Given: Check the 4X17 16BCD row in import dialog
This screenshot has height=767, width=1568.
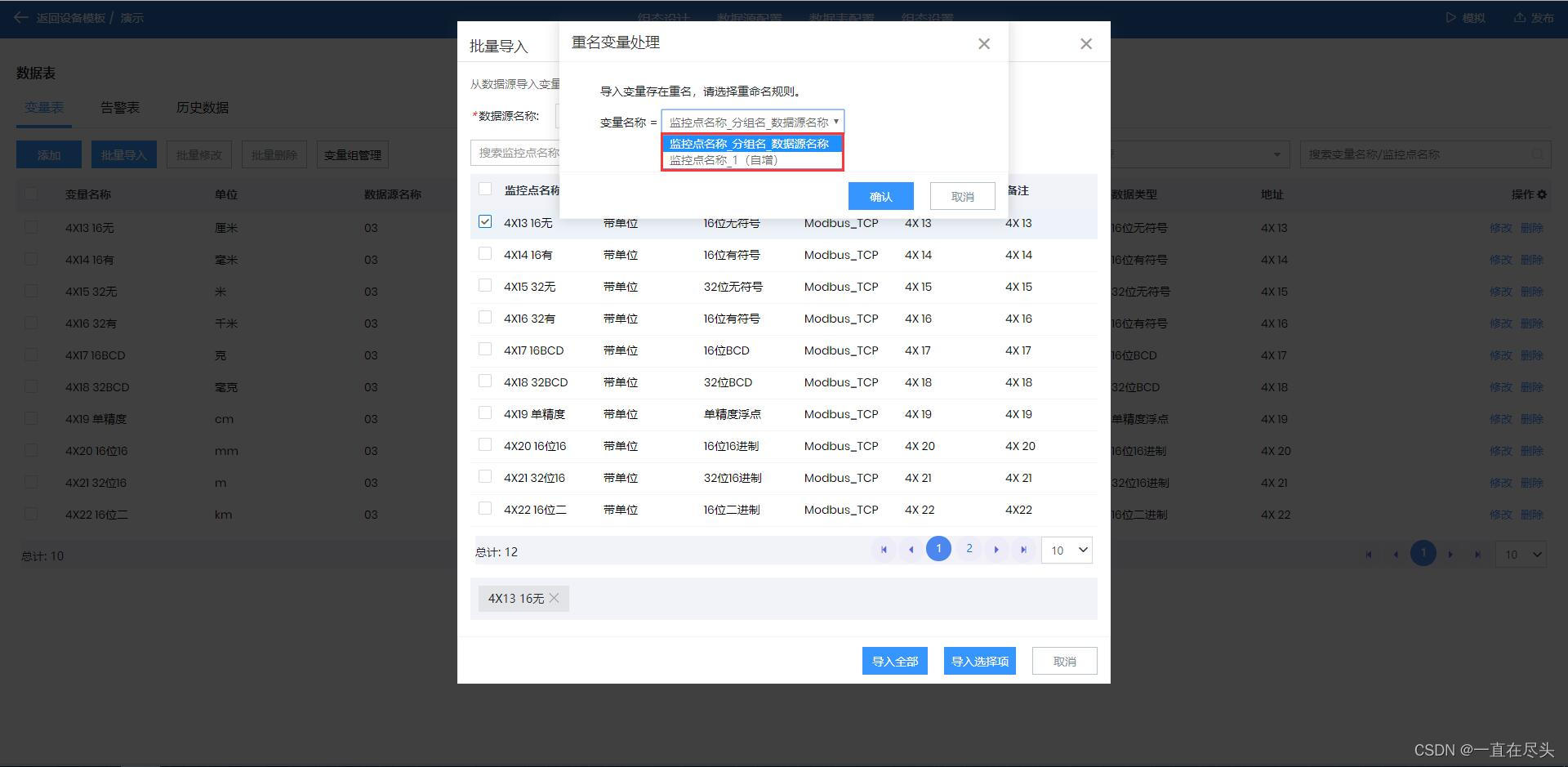Looking at the screenshot, I should 485,349.
